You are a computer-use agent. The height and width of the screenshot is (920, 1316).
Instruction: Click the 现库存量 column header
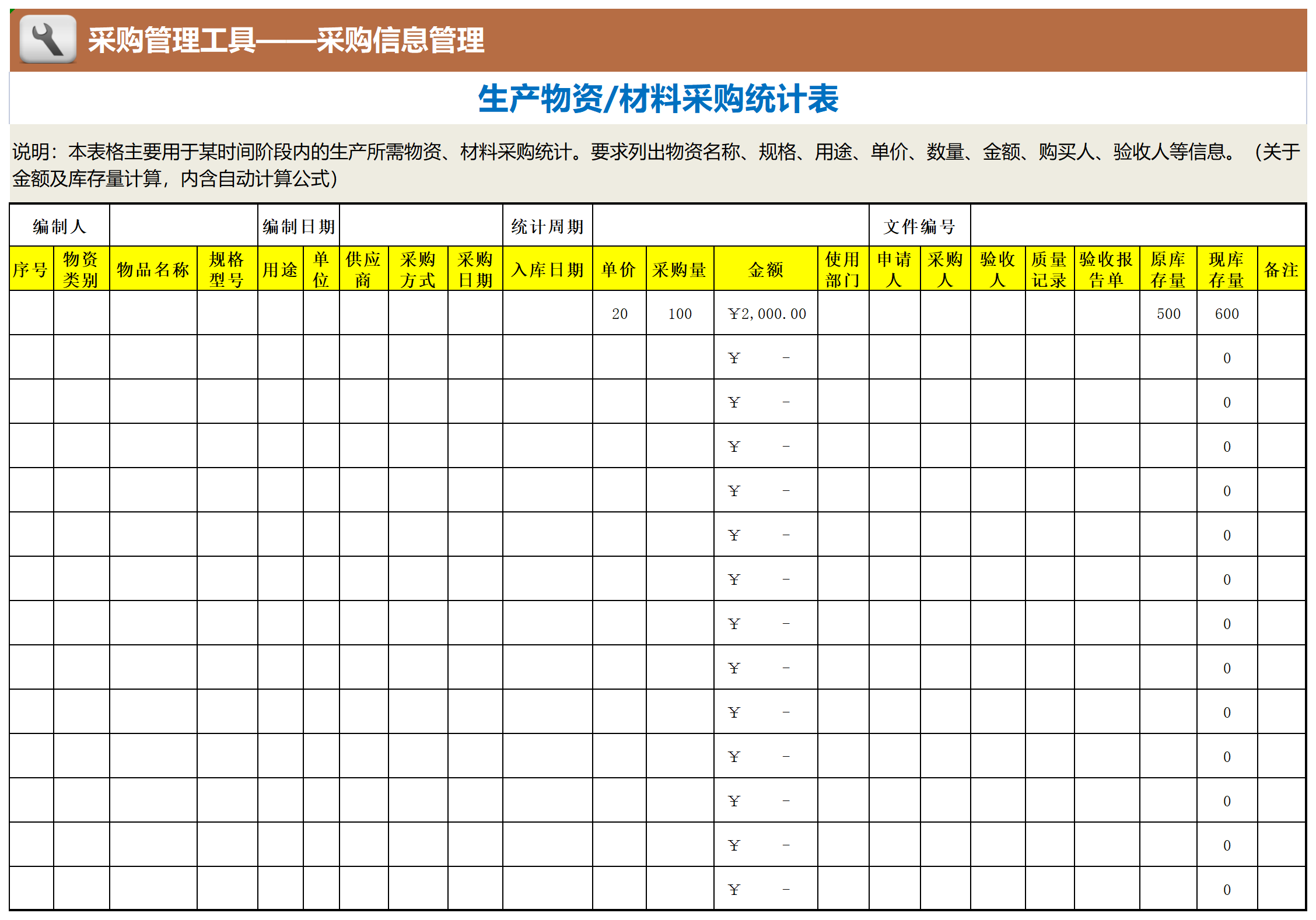pos(1227,269)
